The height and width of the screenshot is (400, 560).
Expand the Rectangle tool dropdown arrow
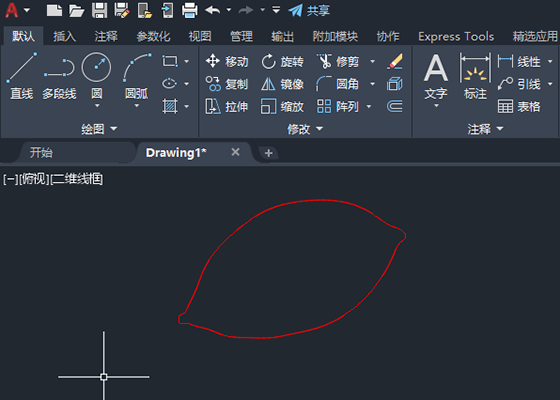tap(186, 61)
